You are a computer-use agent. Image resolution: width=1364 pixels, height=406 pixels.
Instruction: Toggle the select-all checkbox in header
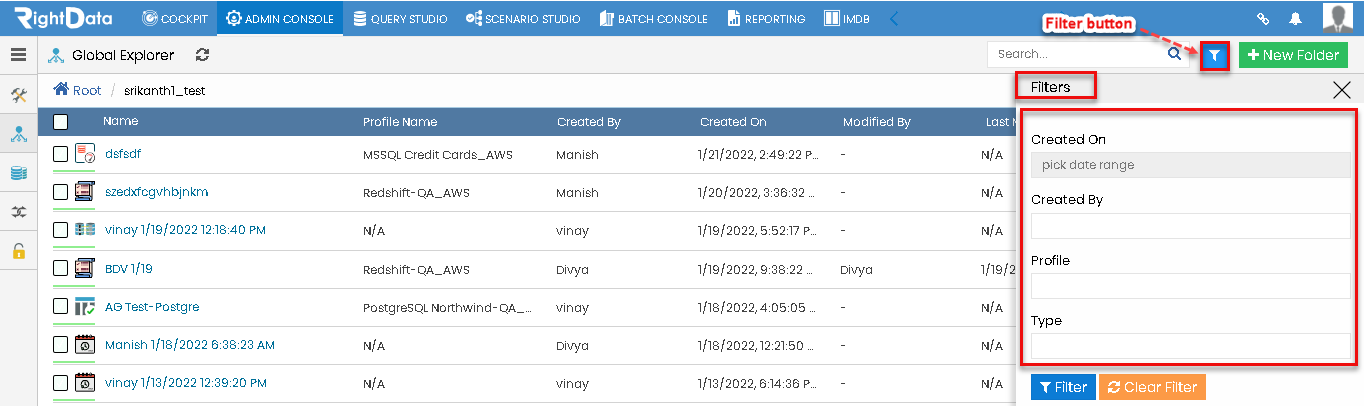(60, 122)
